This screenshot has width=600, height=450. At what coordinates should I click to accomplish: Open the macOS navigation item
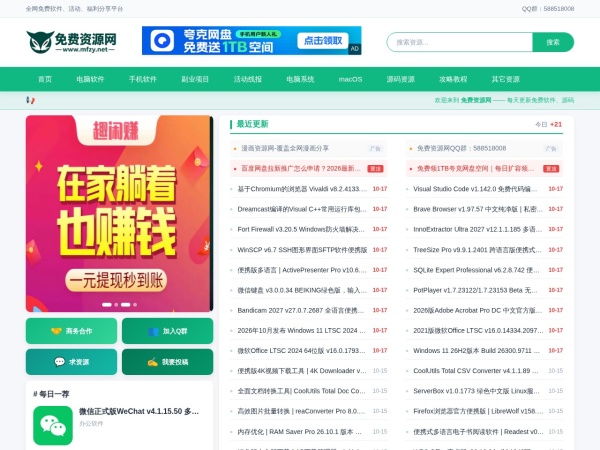tap(350, 79)
